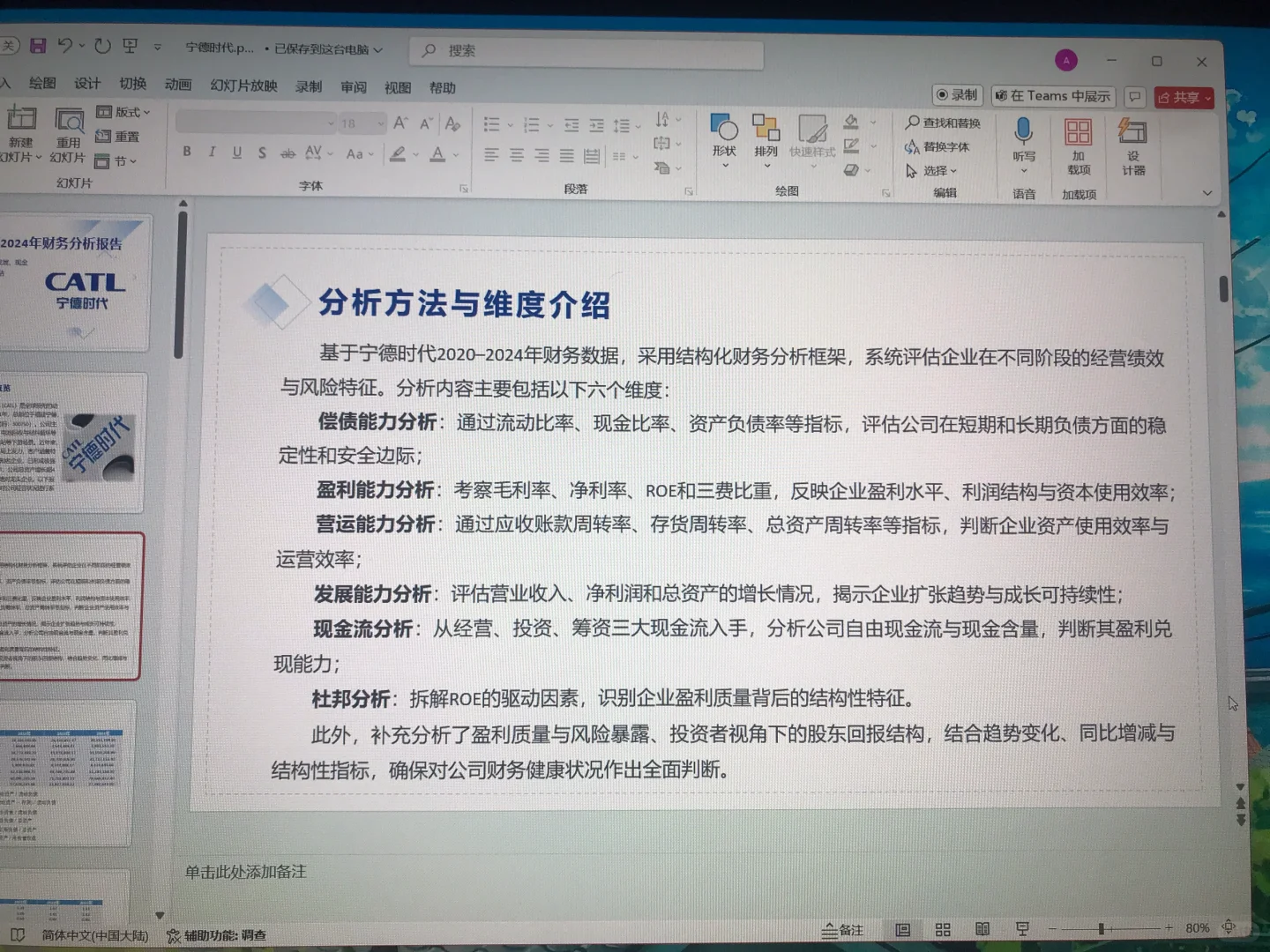The image size is (1270, 952).
Task: Open Reuse Slides (重用幻灯片)
Action: (68, 135)
